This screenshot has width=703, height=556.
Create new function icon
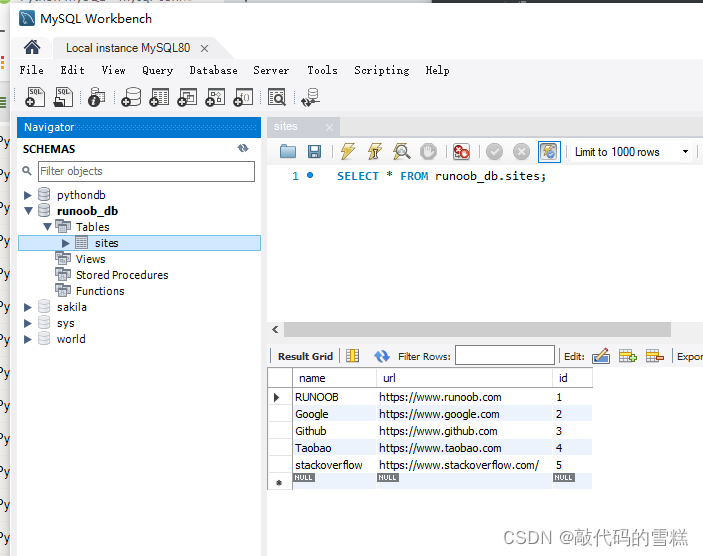243,97
